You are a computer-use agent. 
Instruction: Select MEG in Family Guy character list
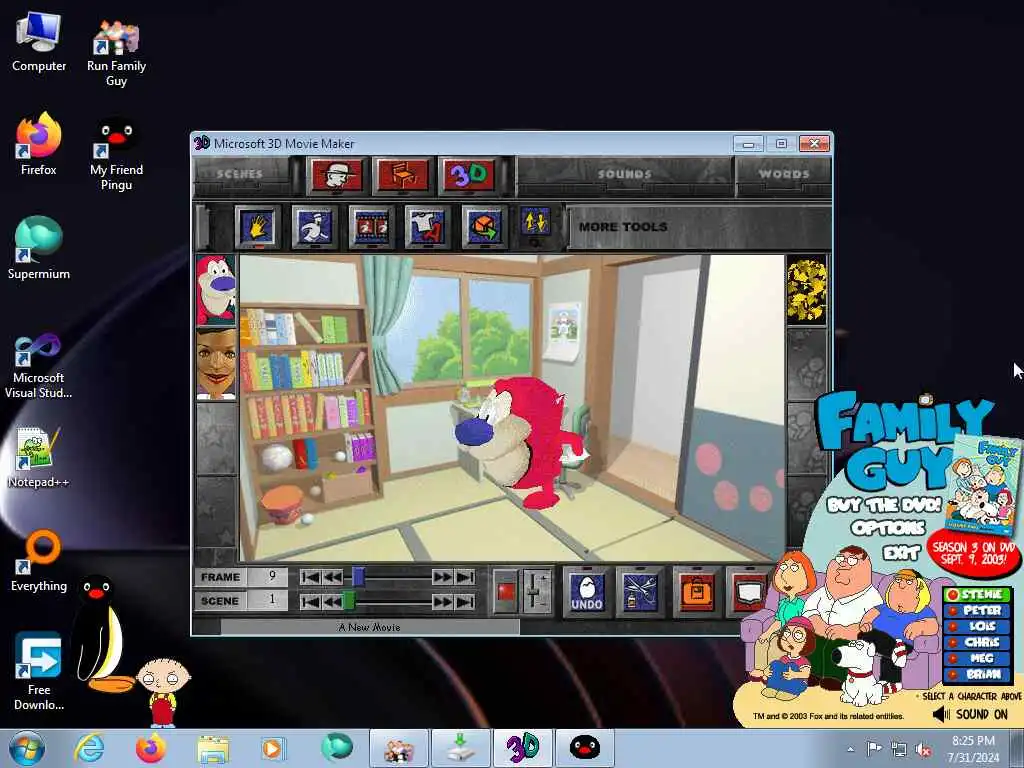(977, 658)
